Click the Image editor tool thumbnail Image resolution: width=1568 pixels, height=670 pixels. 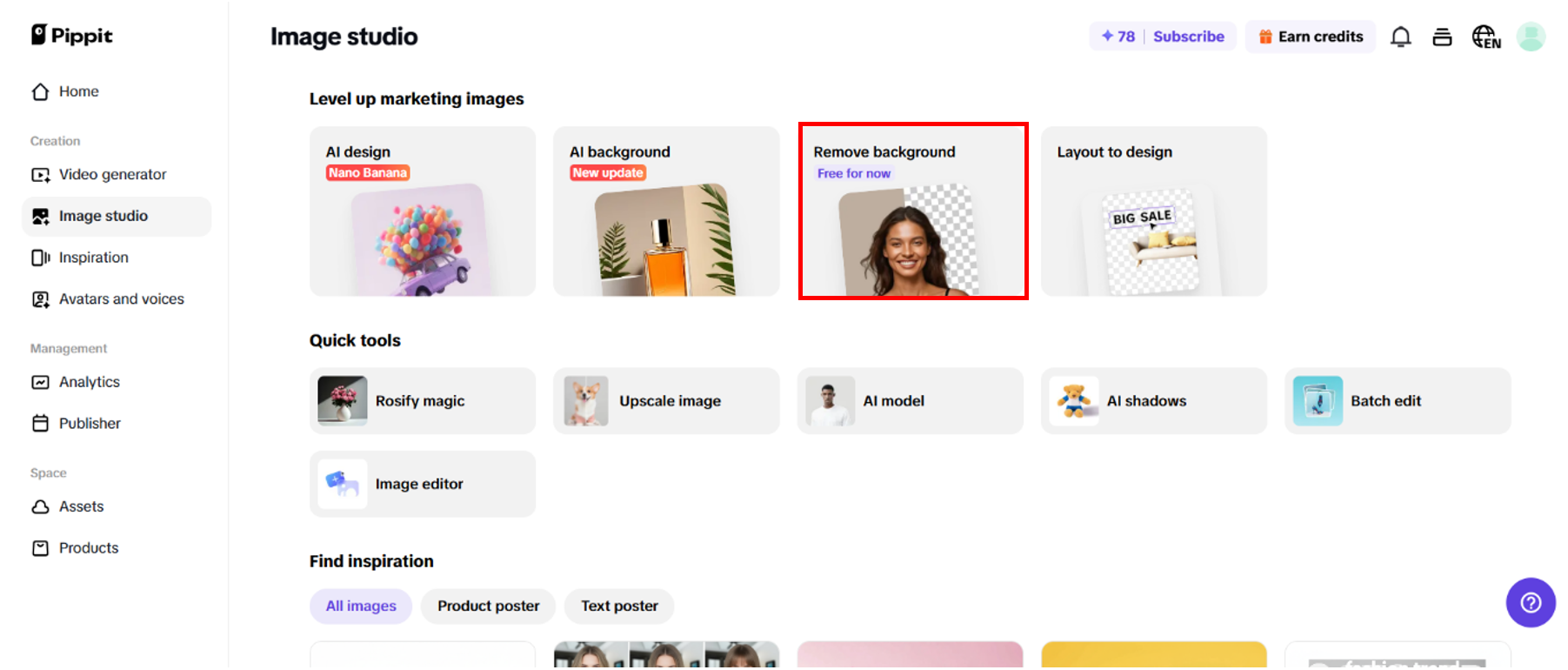point(343,484)
